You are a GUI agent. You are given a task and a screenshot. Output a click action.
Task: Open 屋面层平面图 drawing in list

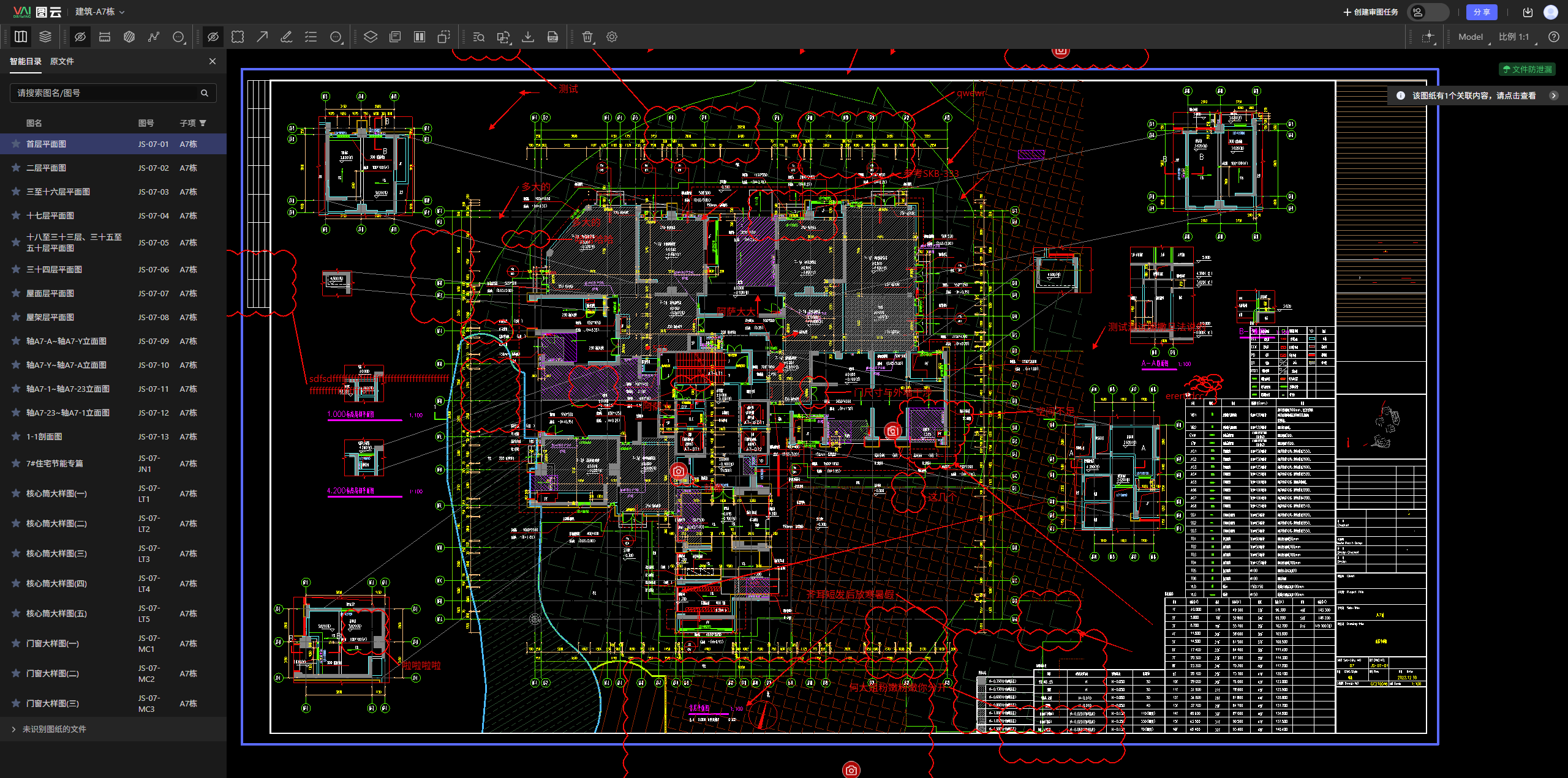50,293
